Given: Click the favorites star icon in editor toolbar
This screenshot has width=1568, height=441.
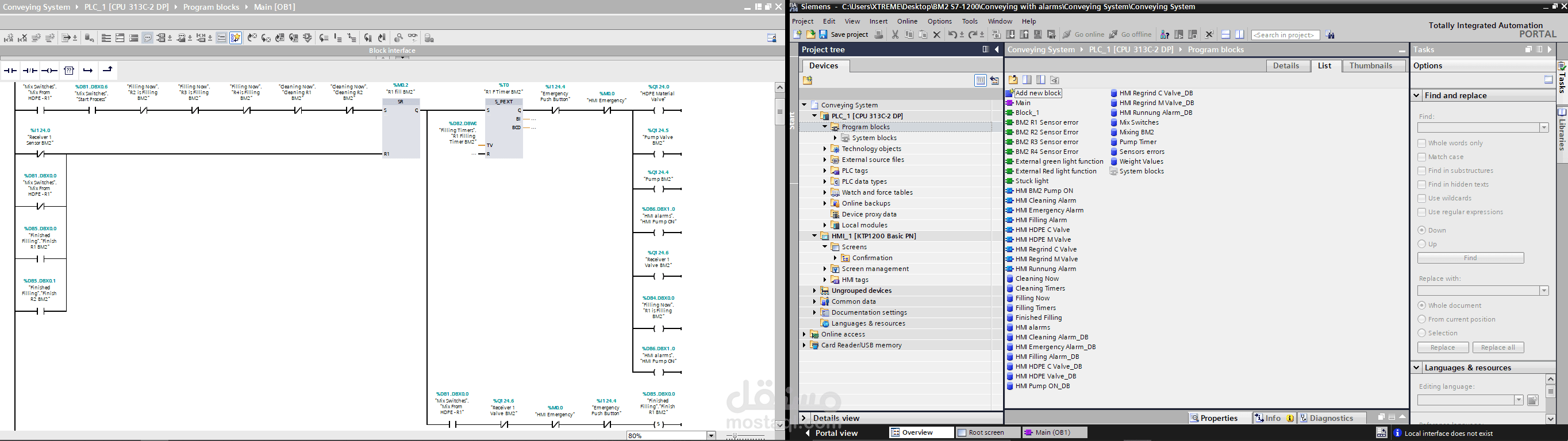Looking at the screenshot, I should [236, 38].
